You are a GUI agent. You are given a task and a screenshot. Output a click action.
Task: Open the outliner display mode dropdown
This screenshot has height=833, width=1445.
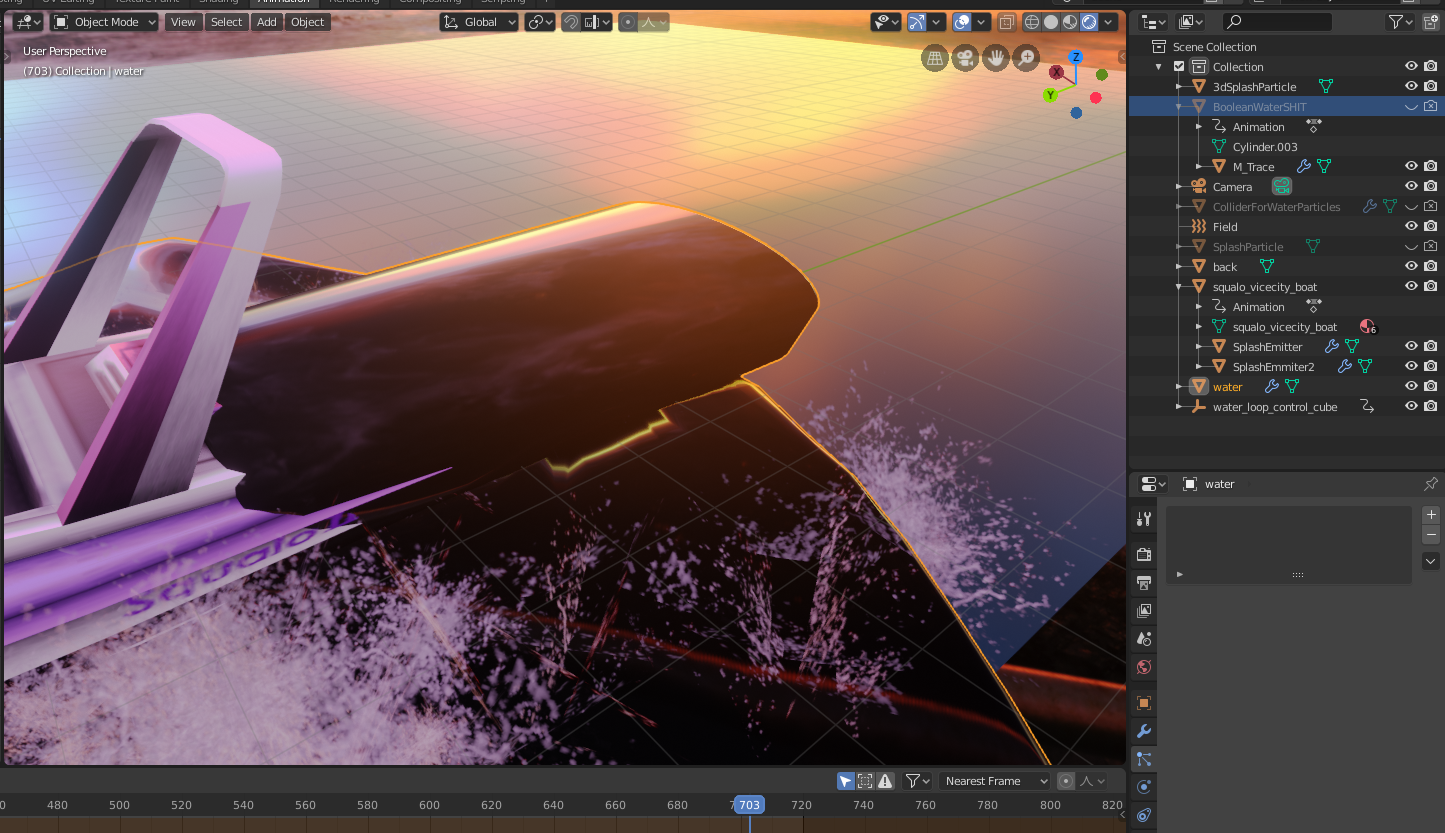click(1154, 22)
